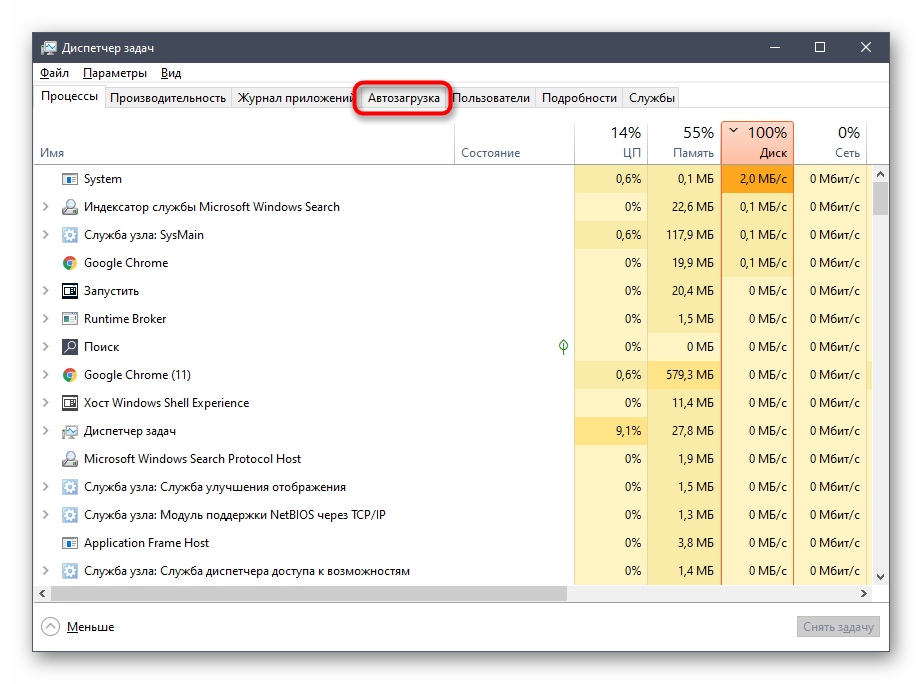Click the Microsoft Windows Search Protocol Host icon
The image size is (922, 684).
click(x=70, y=459)
